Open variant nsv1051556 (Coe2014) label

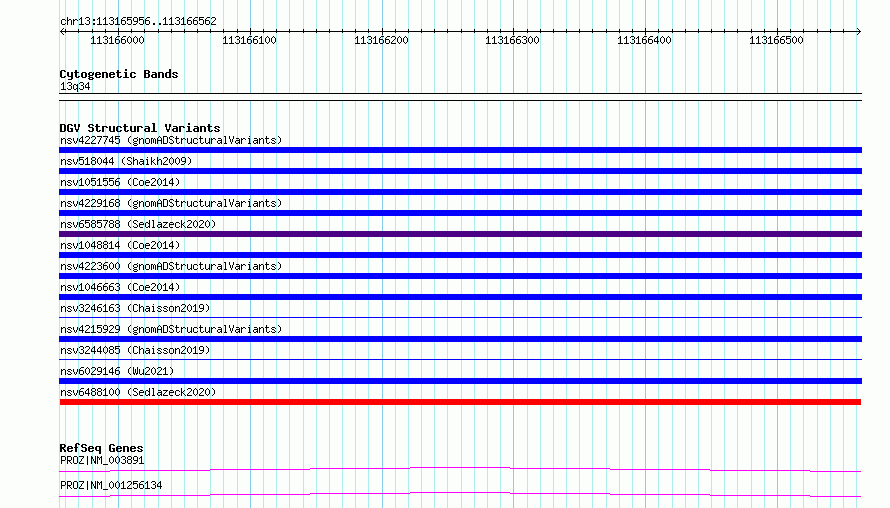[120, 182]
